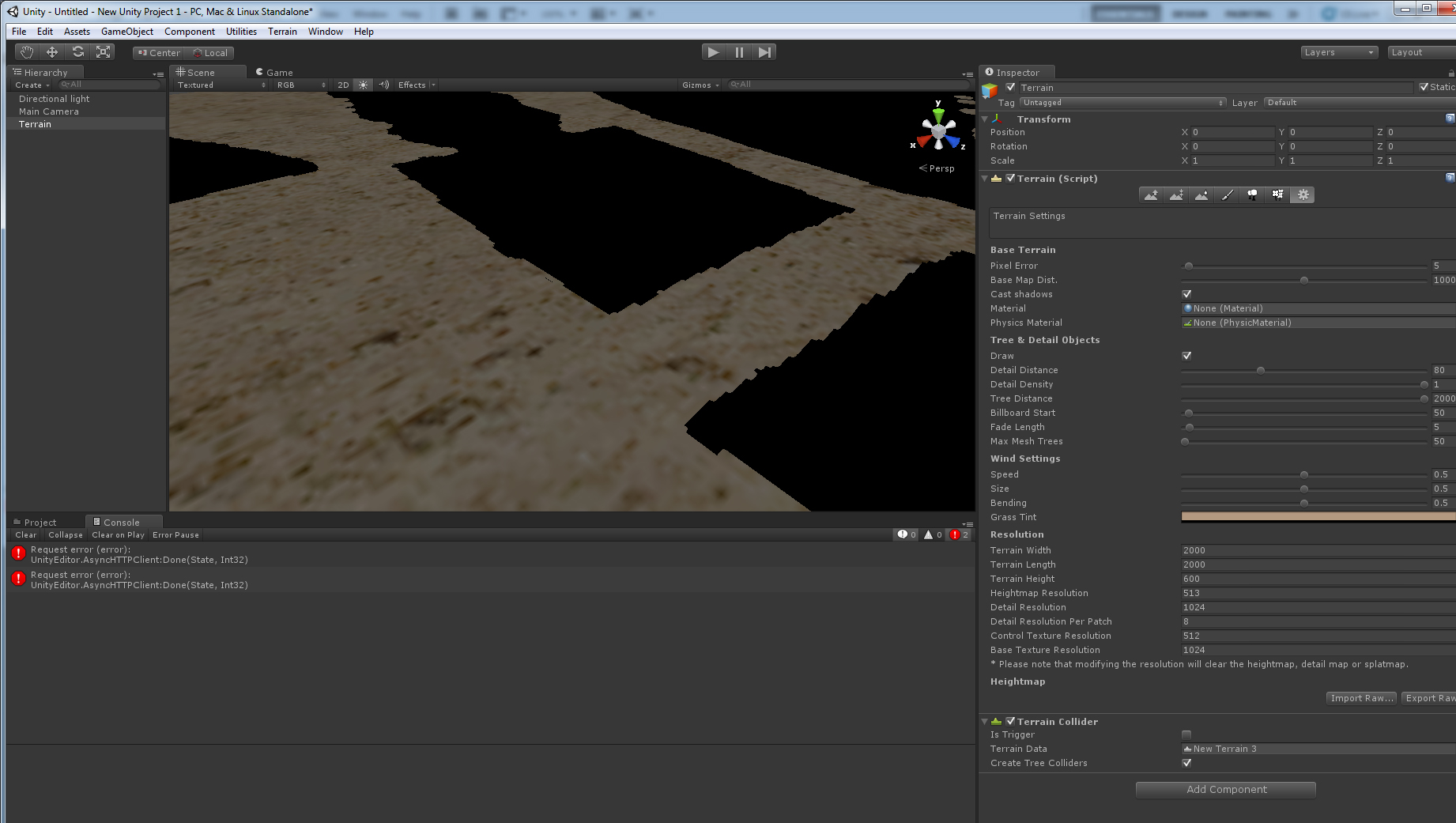Open the Layers dropdown
Screen dimensions: 1456x823
1340,52
